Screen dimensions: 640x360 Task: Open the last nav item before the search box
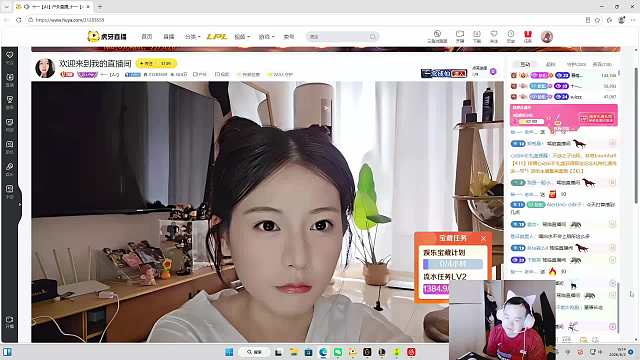(289, 37)
